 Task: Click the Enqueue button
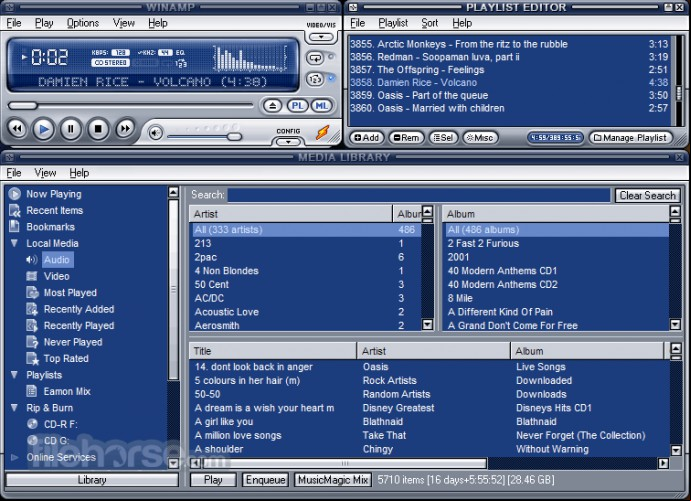coord(265,480)
